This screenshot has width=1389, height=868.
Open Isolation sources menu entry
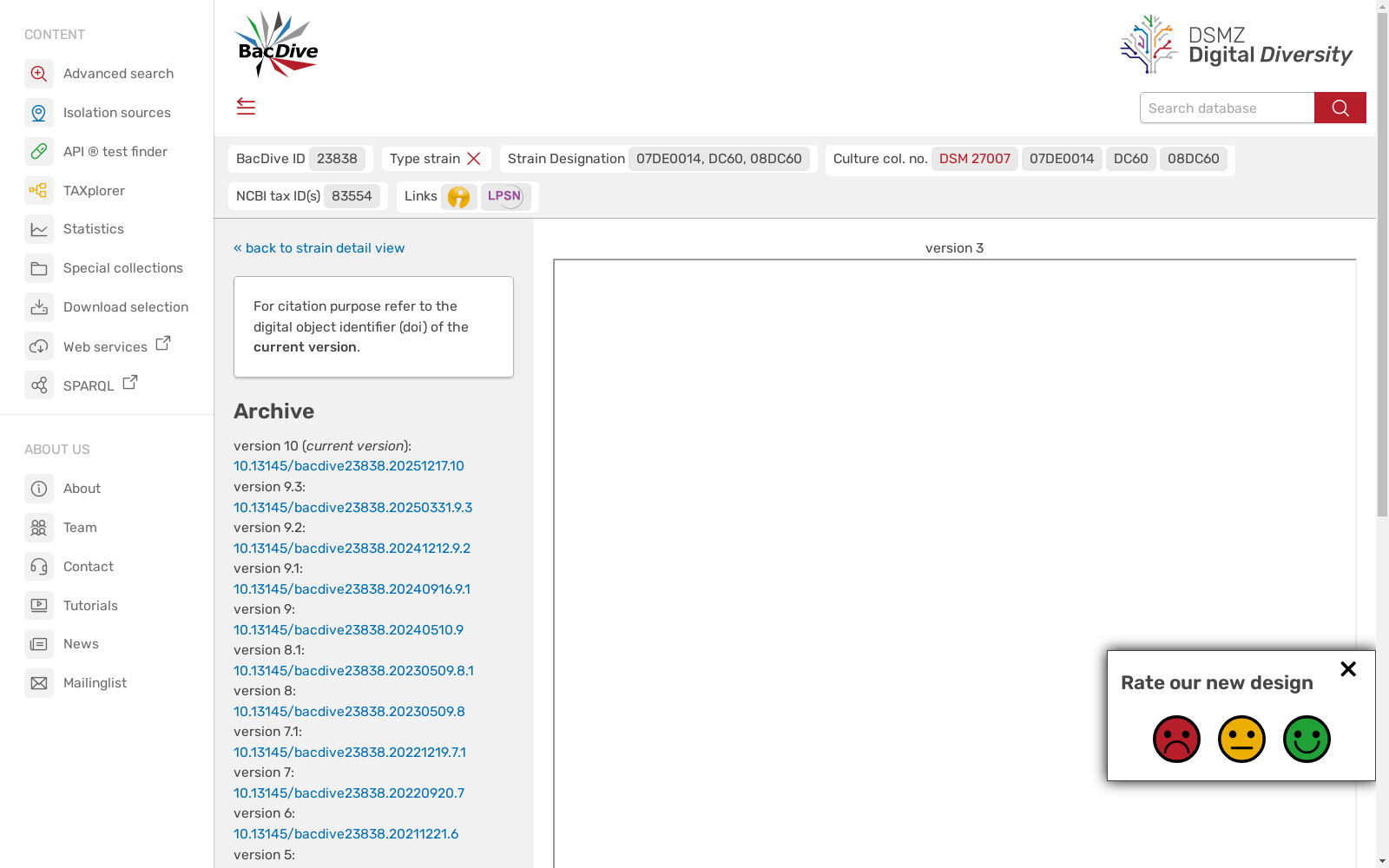tap(117, 113)
